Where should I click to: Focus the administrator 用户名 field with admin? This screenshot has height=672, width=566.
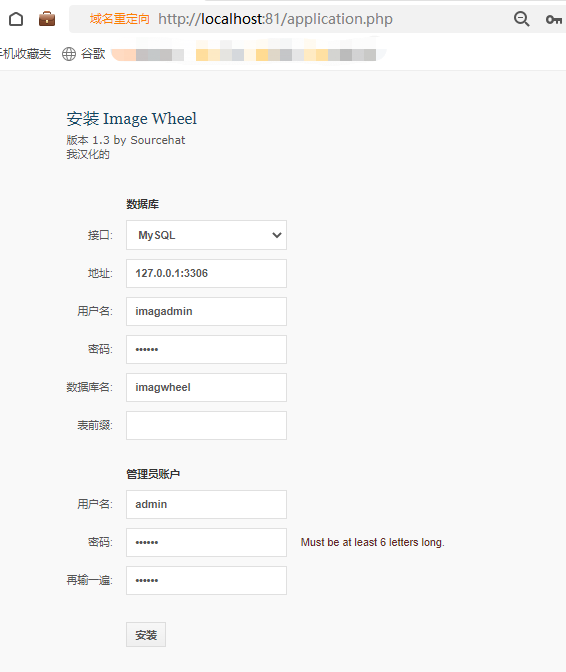coord(207,504)
